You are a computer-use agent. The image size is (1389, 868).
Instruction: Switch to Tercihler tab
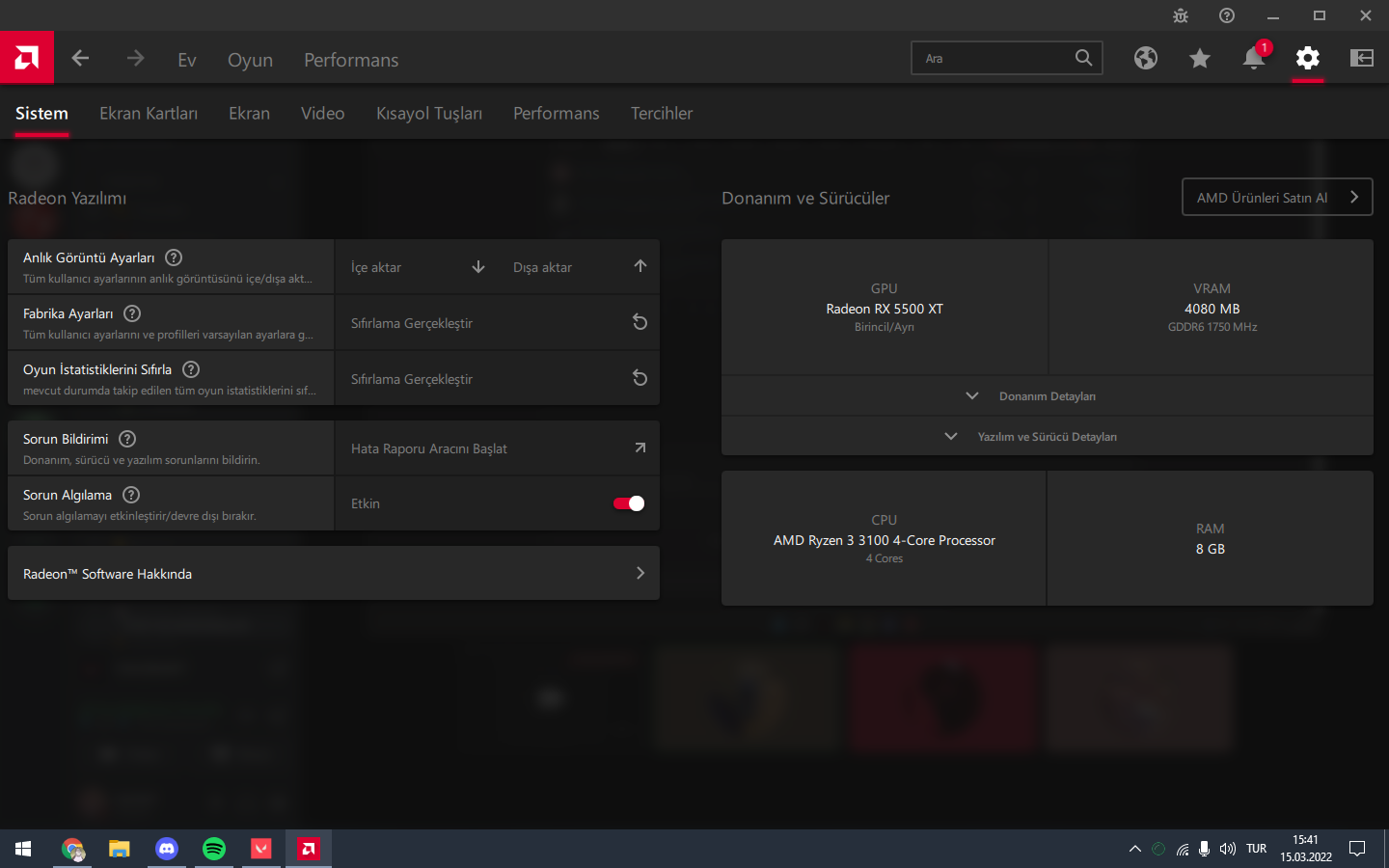[x=662, y=114]
